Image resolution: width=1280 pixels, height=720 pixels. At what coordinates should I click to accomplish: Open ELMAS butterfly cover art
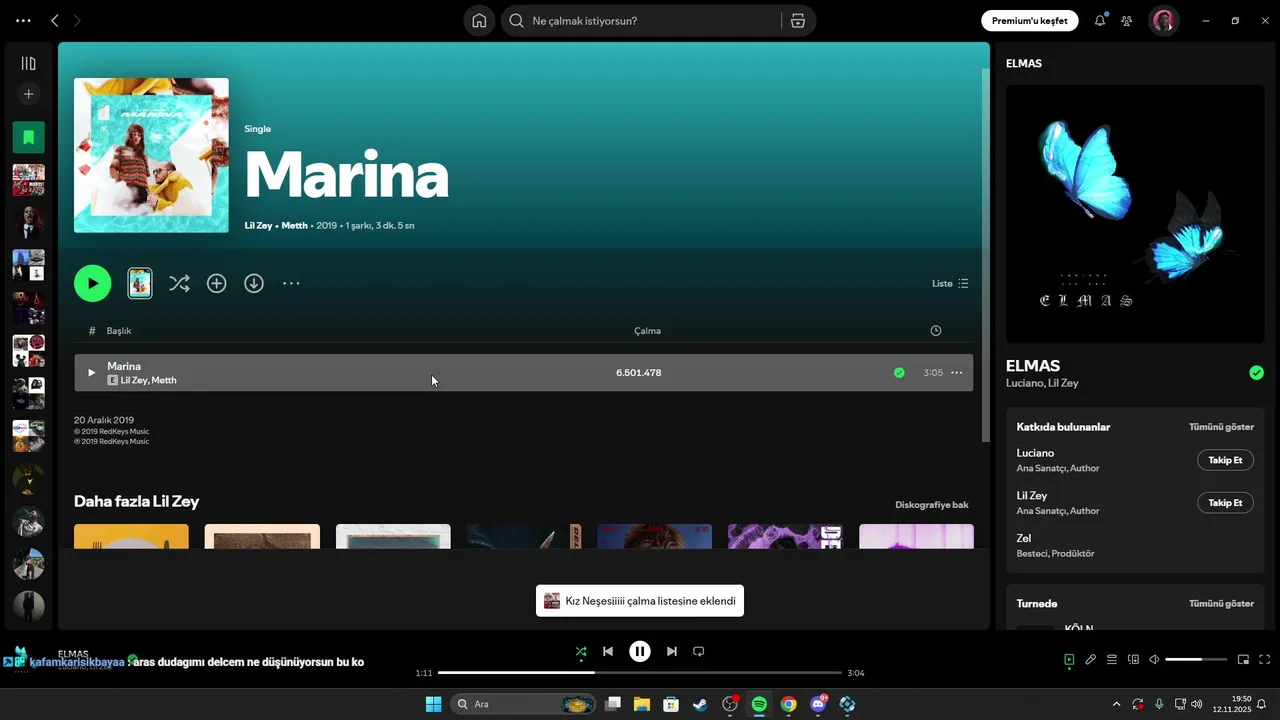[x=1135, y=214]
